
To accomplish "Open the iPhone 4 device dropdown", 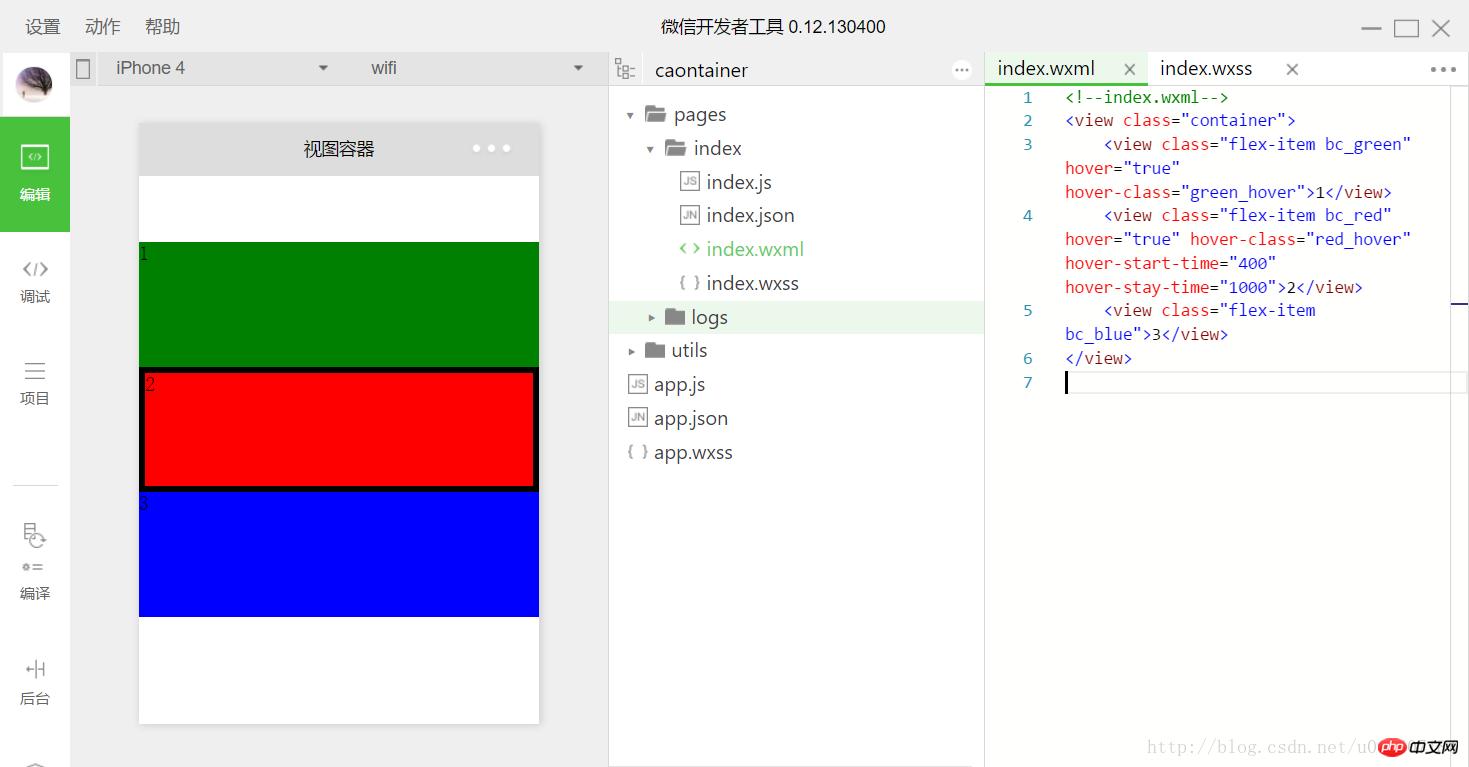I will 222,68.
